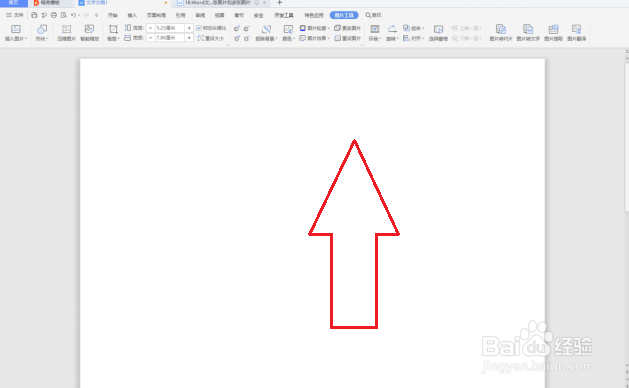Open the References (引用) tab
This screenshot has width=629, height=388.
pos(181,15)
